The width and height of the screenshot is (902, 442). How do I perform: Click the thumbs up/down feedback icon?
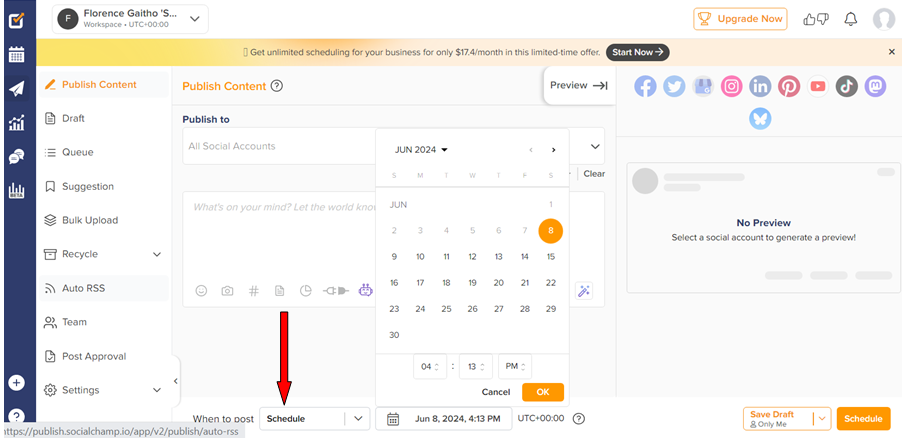coord(816,19)
